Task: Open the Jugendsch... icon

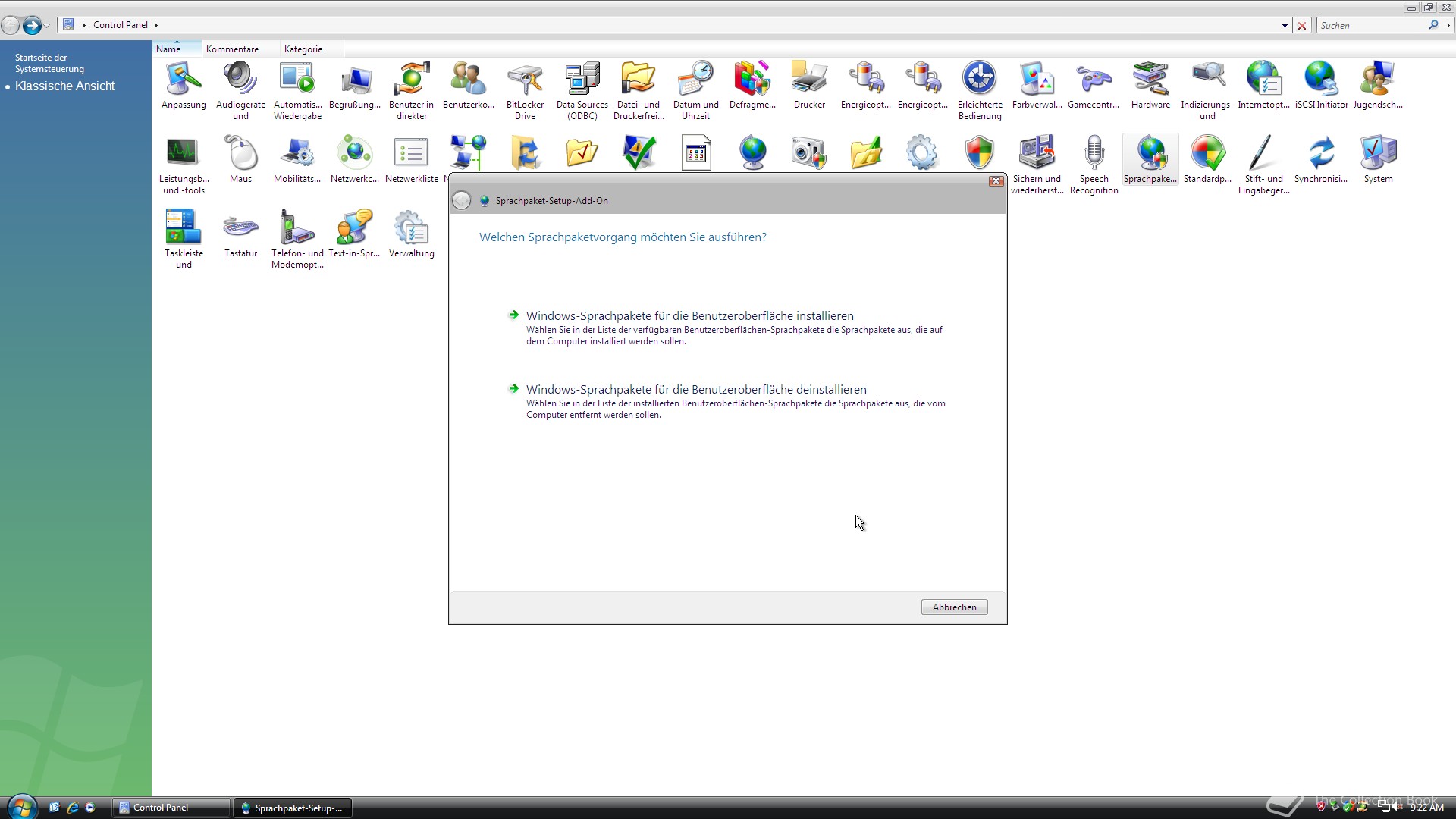Action: pos(1378,86)
